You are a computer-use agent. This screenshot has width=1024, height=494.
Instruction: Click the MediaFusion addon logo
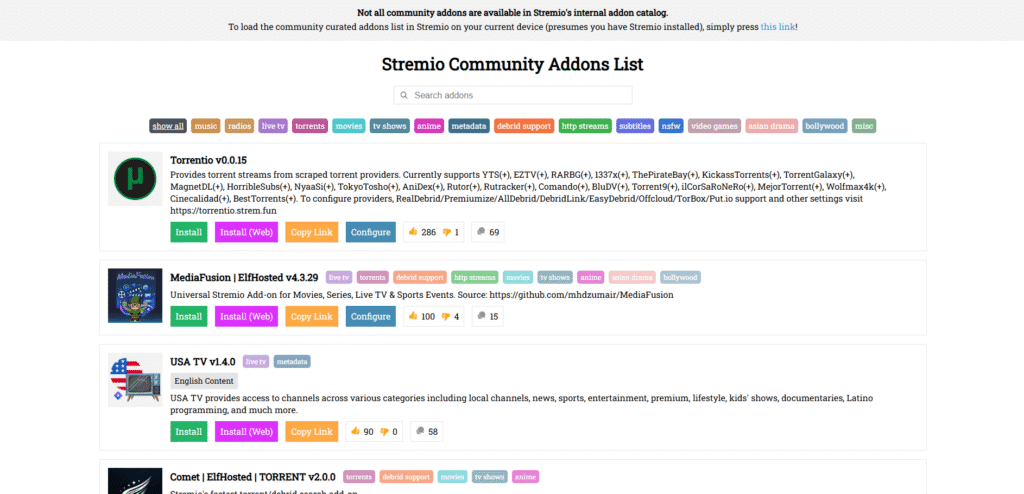coord(135,296)
